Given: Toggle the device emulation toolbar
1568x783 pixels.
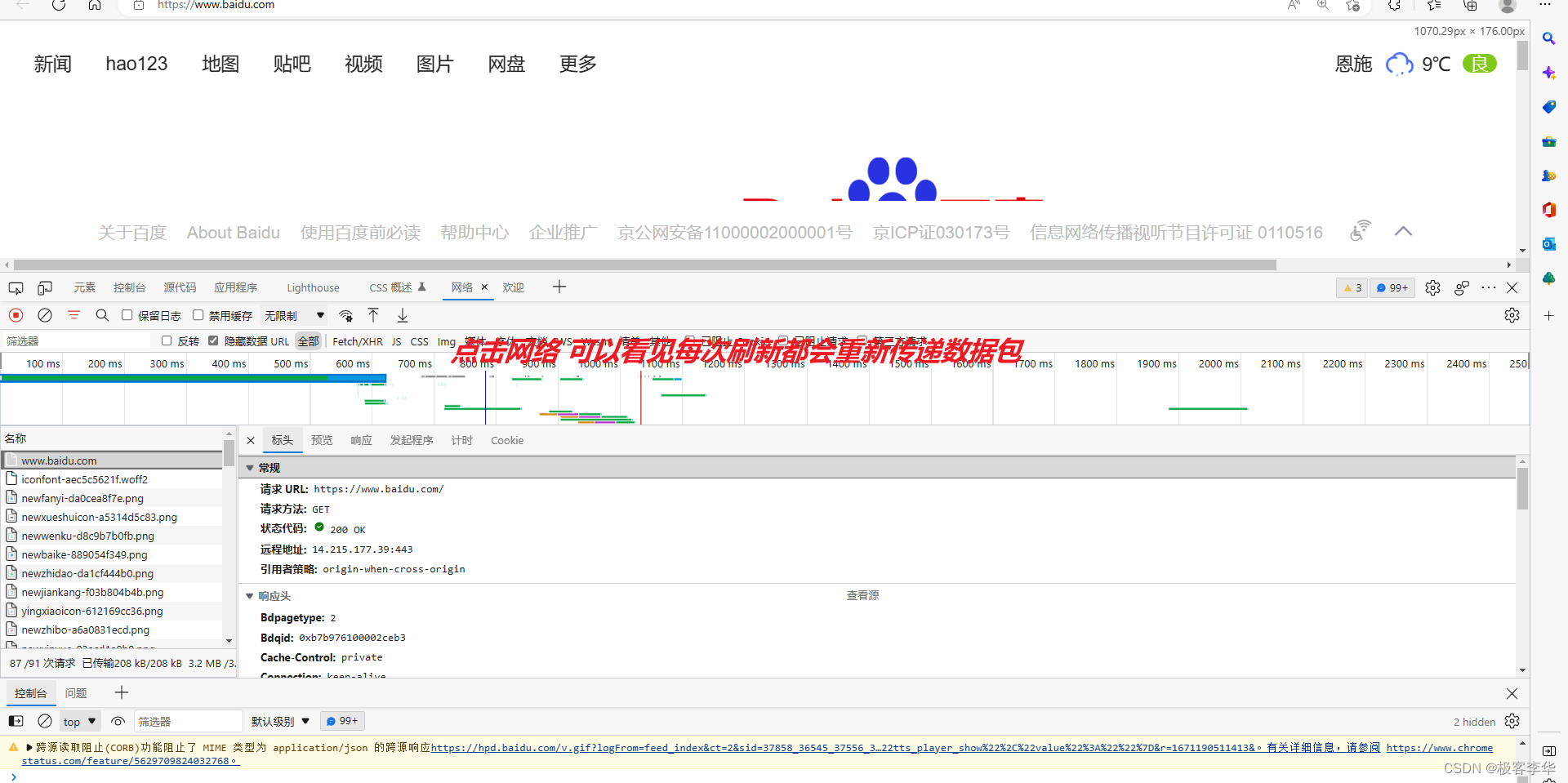Looking at the screenshot, I should pos(45,287).
